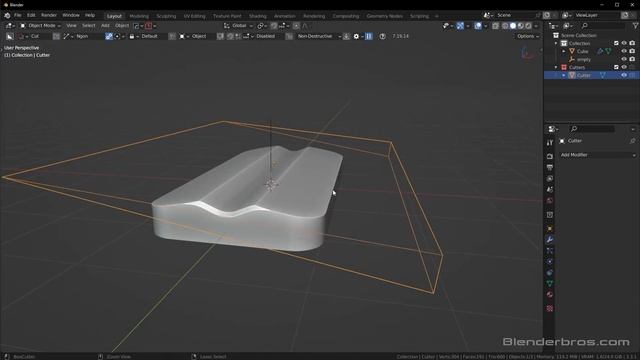
Task: Open the Particles properties tab
Action: click(550, 251)
